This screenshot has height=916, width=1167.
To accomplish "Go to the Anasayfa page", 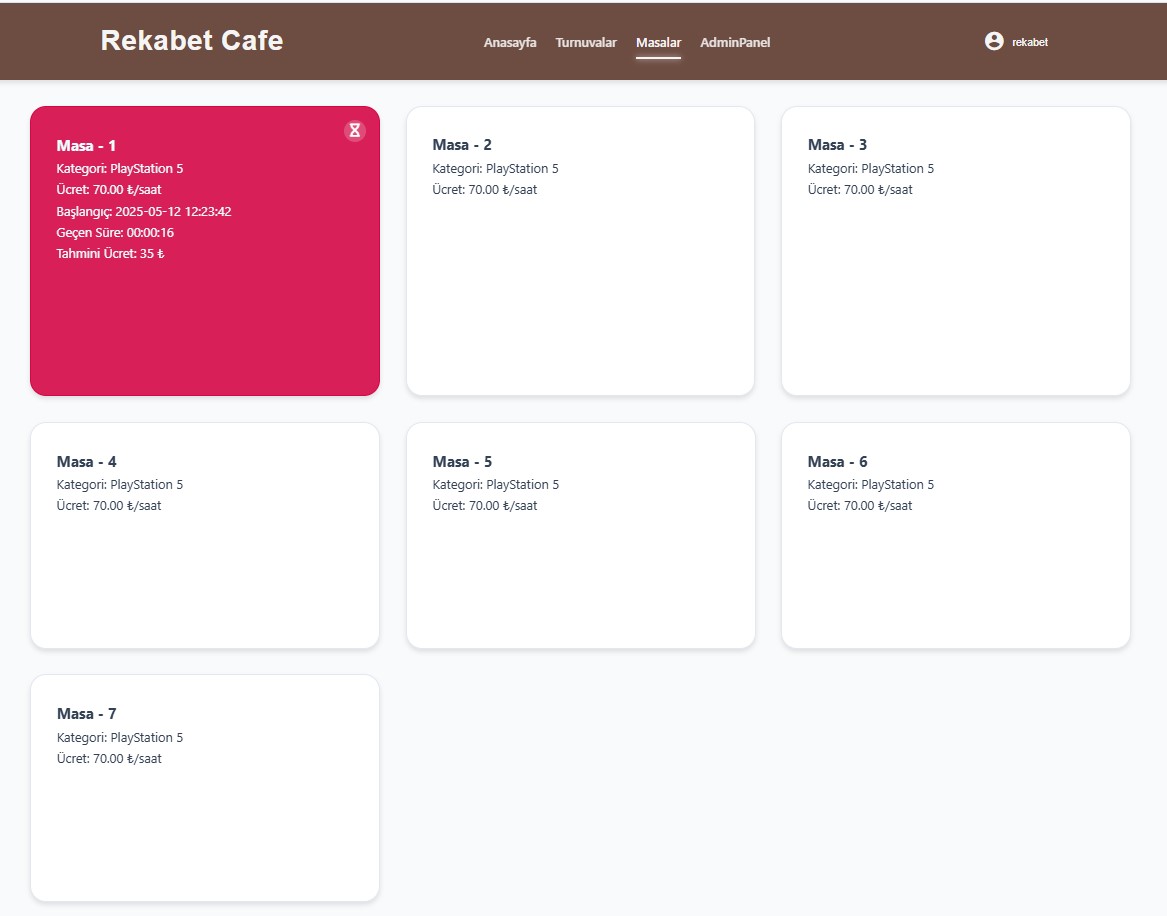I will 510,42.
